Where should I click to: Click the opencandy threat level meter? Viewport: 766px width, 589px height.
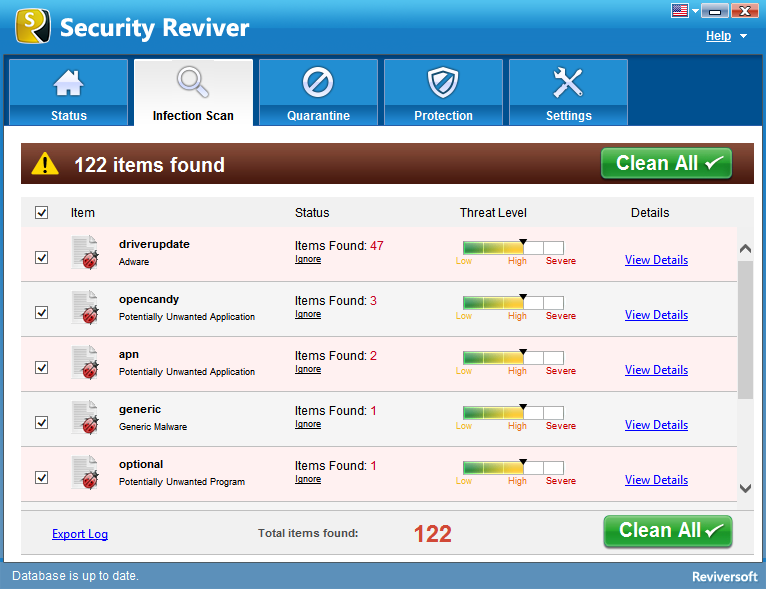513,302
